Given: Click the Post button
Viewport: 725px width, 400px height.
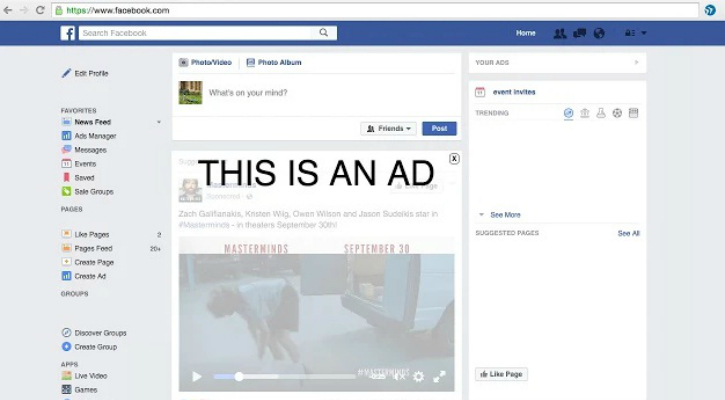Looking at the screenshot, I should 439,129.
